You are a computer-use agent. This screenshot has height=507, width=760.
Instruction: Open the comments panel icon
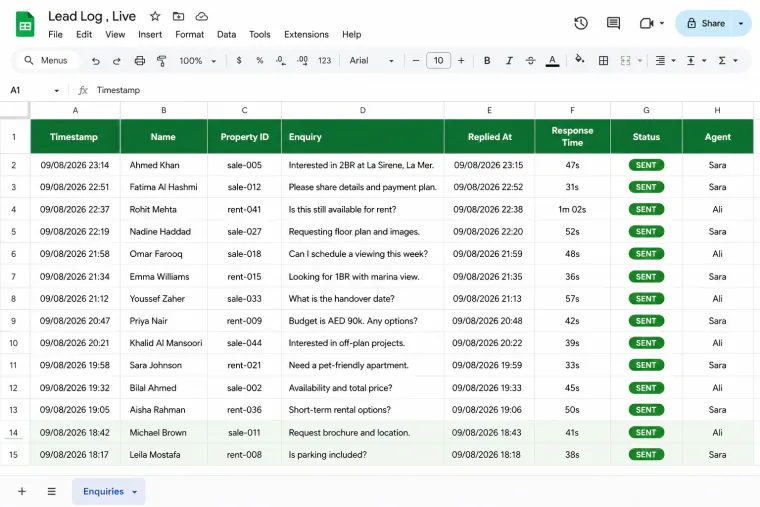(613, 23)
